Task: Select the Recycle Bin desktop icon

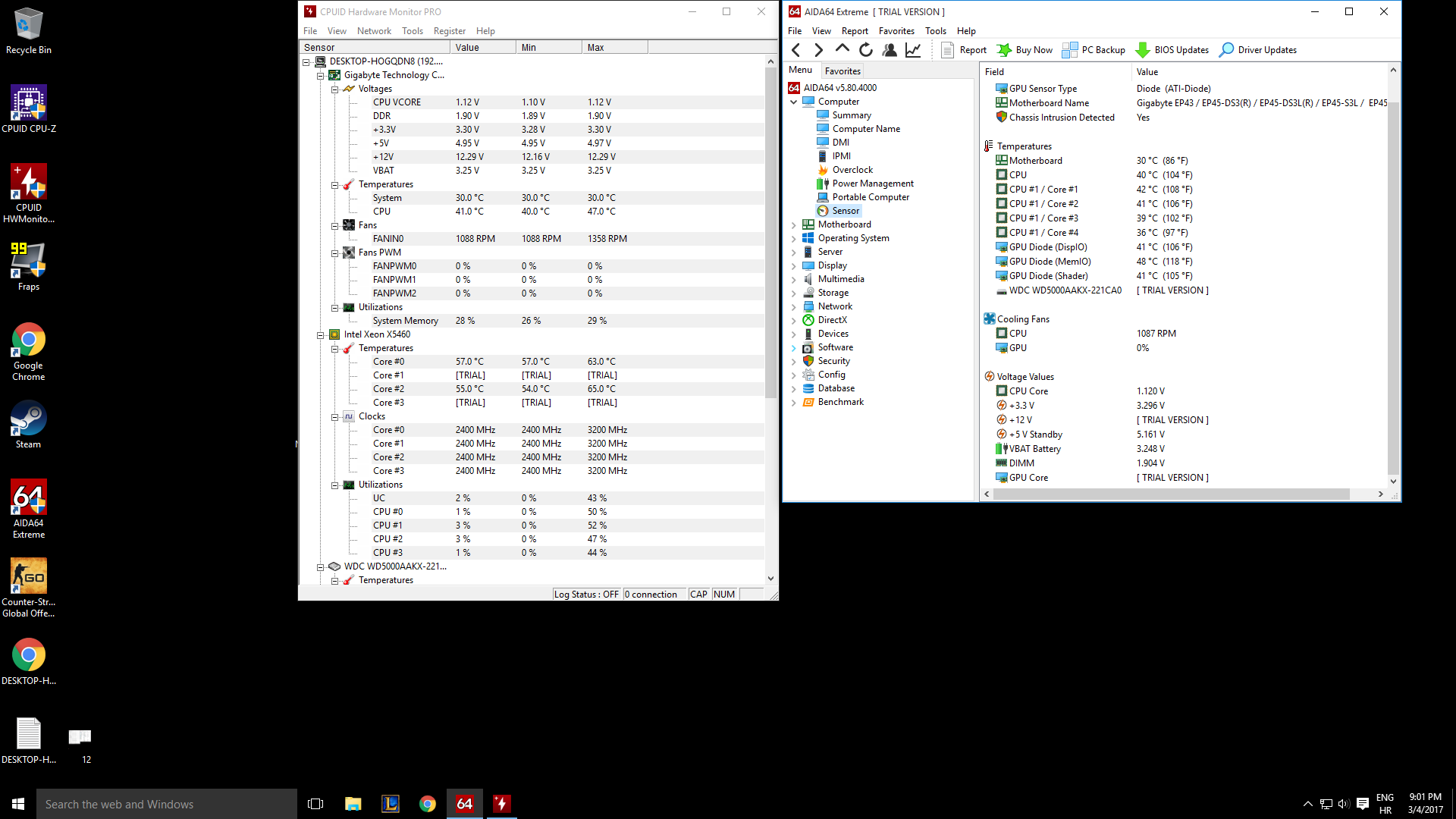Action: (x=29, y=30)
